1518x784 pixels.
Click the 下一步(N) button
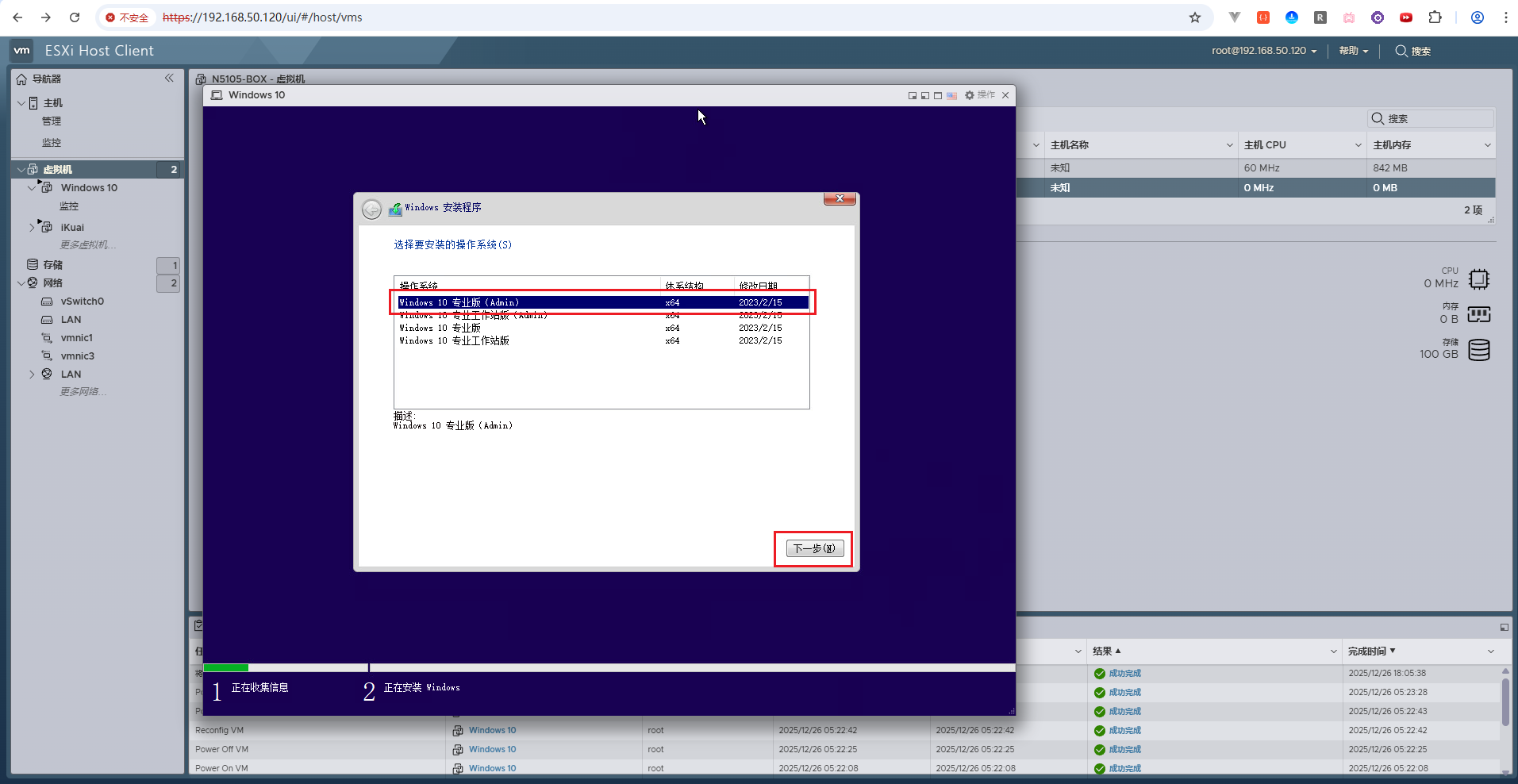point(814,548)
